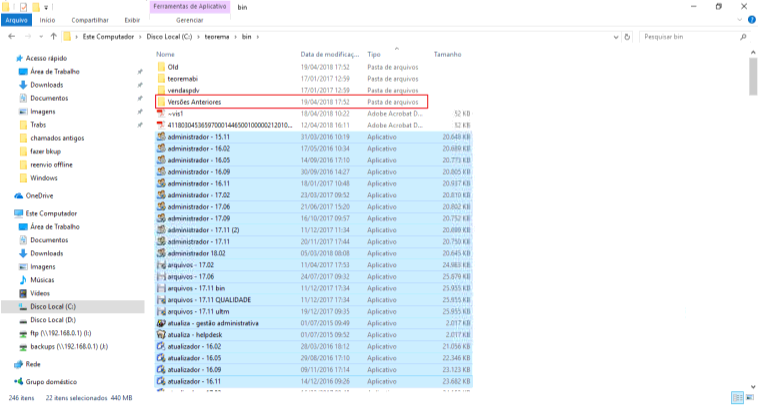Screen dimensions: 763x405
Task: Open Downloads under Acesso rápido
Action: click(47, 85)
